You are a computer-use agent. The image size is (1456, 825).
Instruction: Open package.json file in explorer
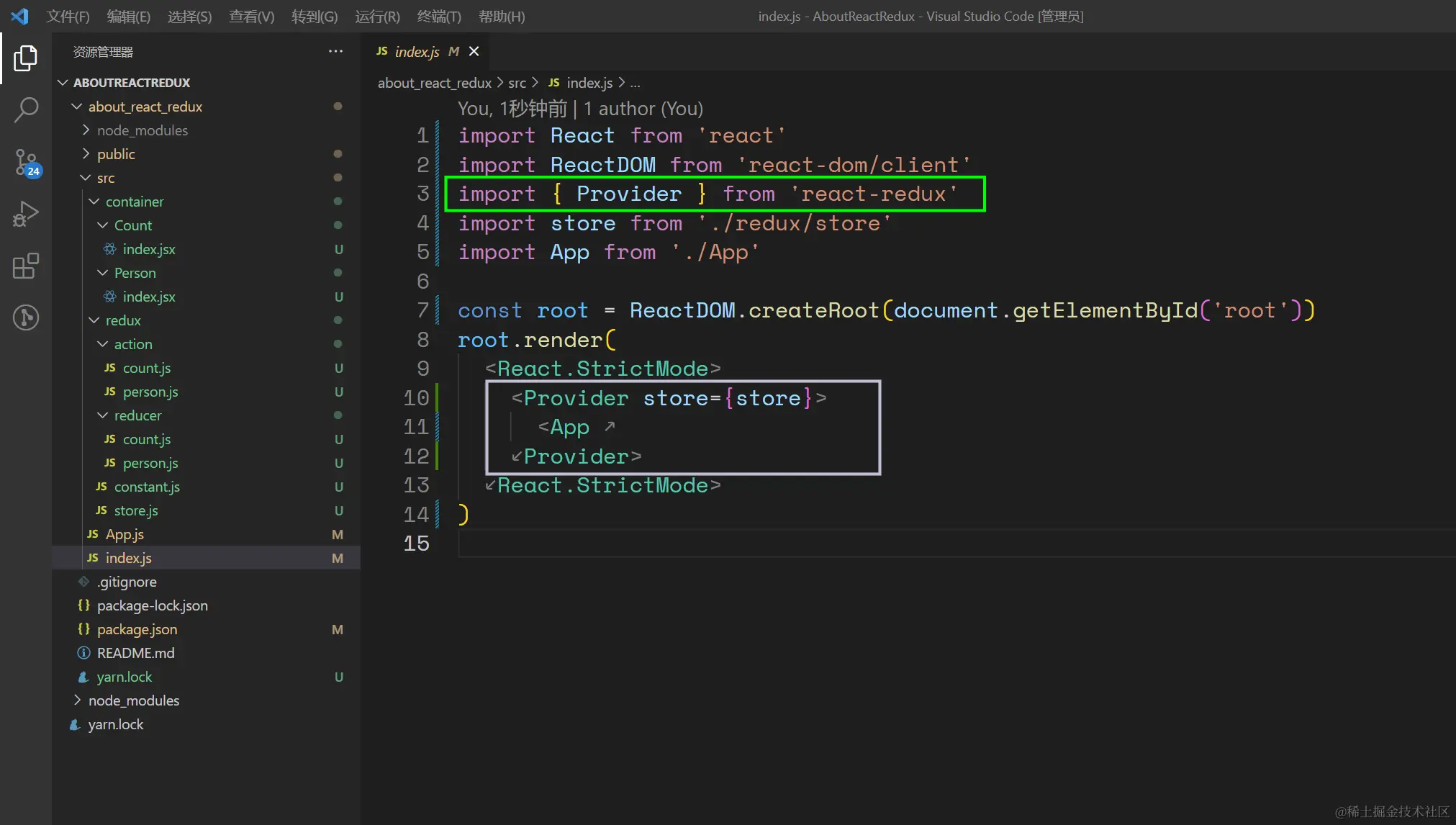(137, 629)
